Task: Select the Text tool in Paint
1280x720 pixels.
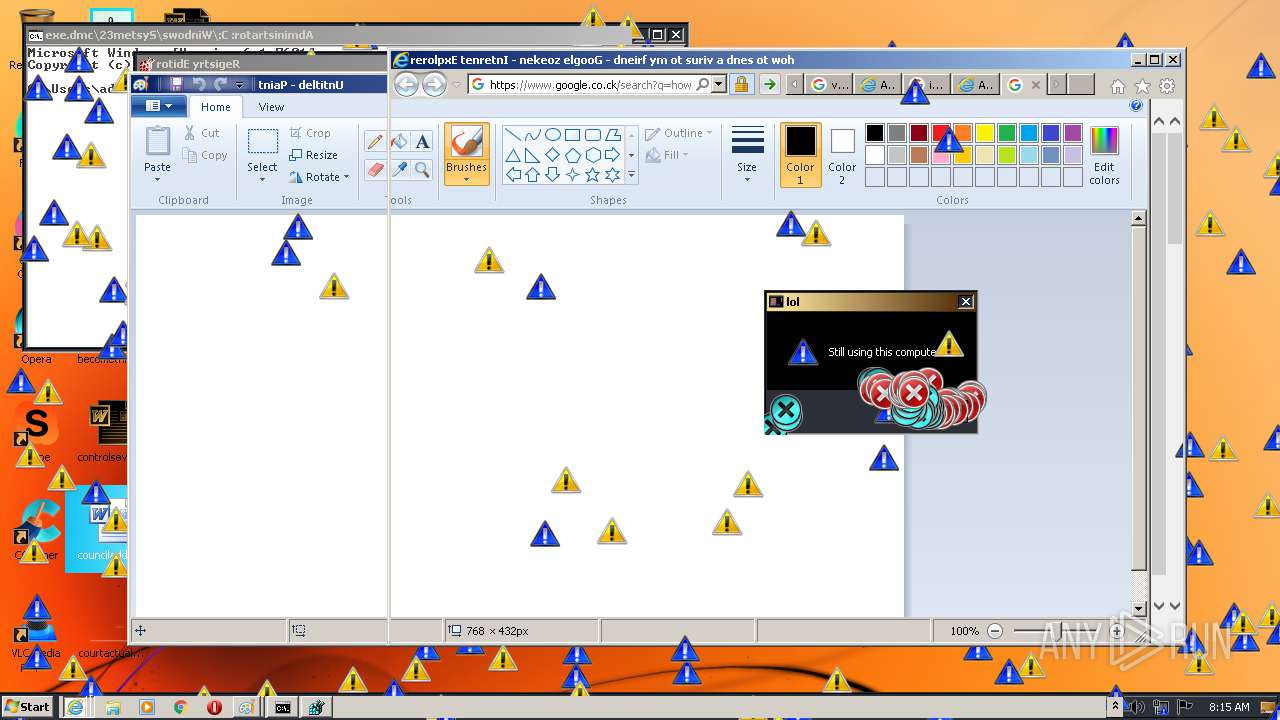Action: pyautogui.click(x=422, y=142)
